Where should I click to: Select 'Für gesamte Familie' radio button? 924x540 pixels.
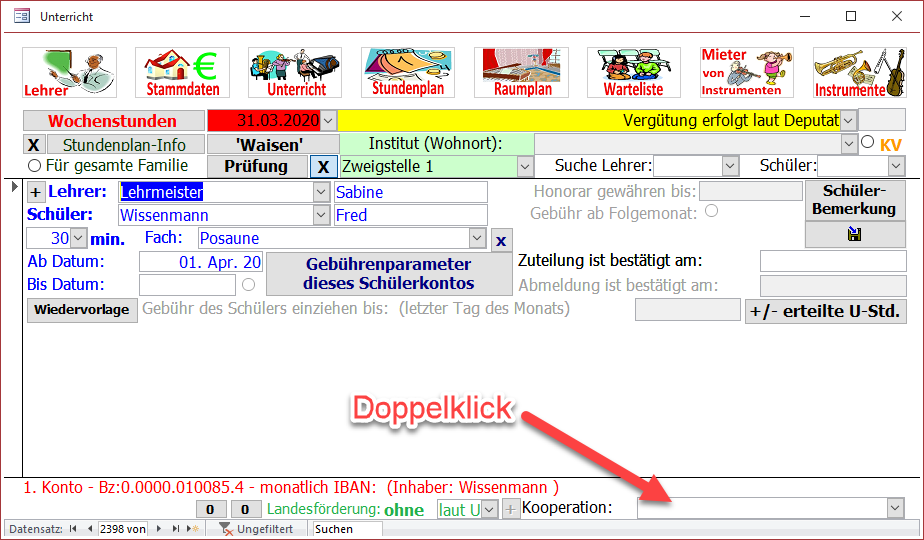(x=35, y=166)
